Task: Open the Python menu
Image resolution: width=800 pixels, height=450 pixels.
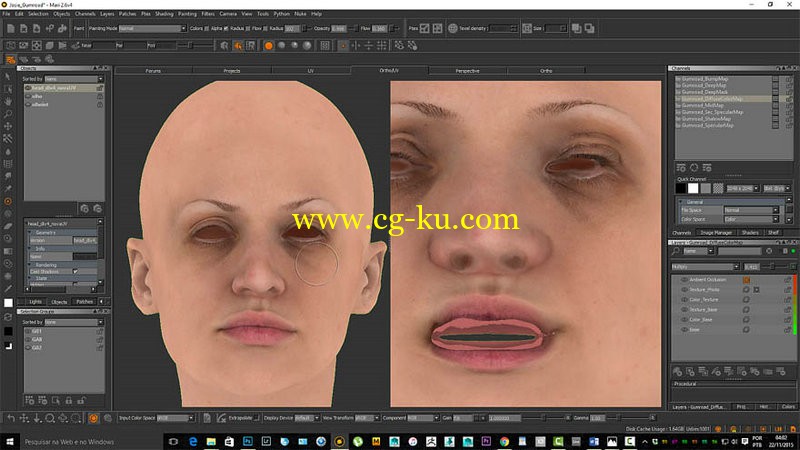Action: (x=281, y=14)
